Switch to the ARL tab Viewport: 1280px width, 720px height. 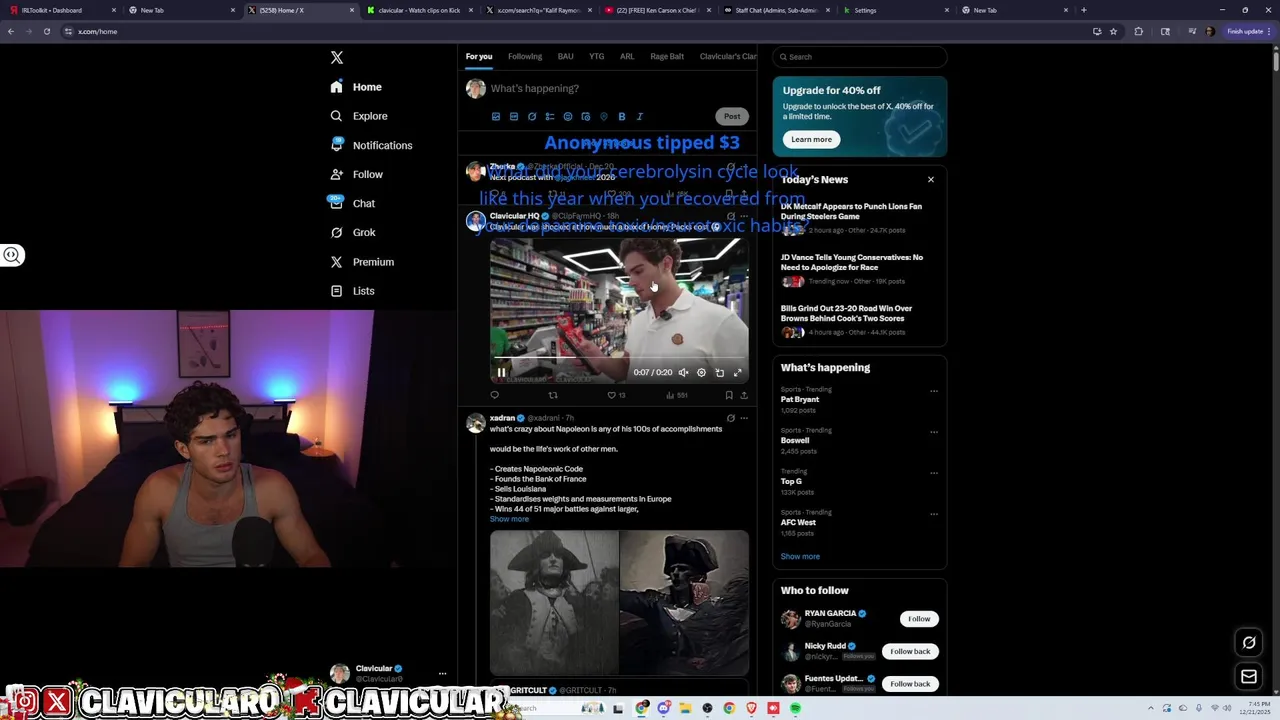627,57
